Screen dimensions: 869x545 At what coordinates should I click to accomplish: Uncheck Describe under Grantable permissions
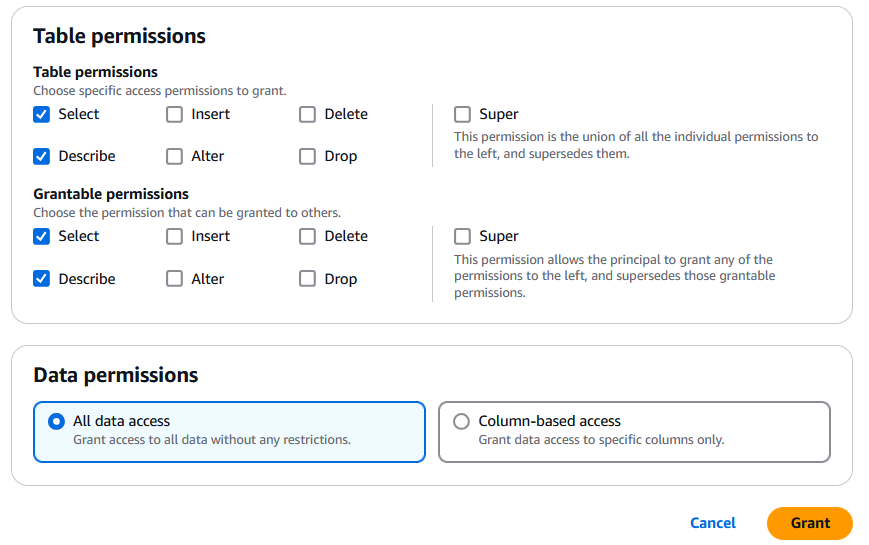[x=41, y=279]
